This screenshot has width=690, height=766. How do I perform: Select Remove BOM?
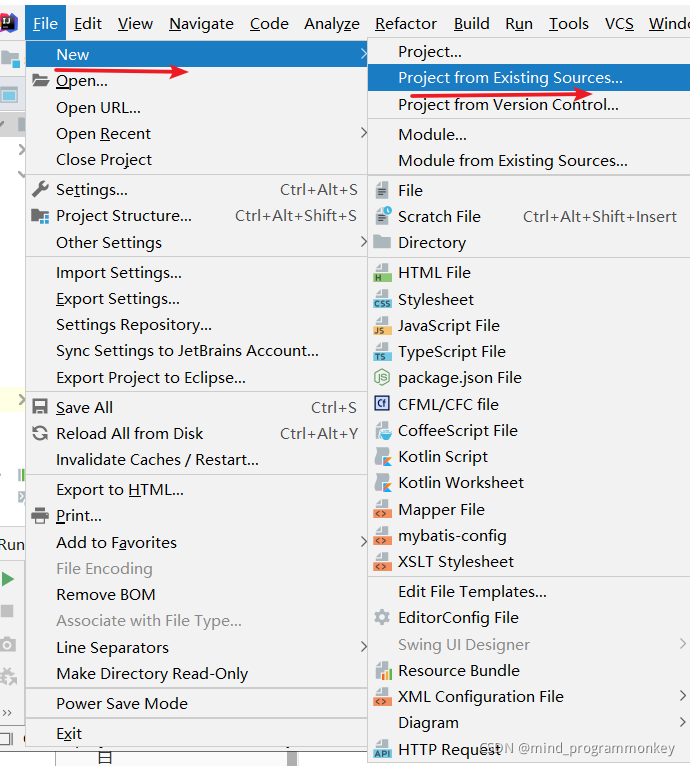pos(196,595)
